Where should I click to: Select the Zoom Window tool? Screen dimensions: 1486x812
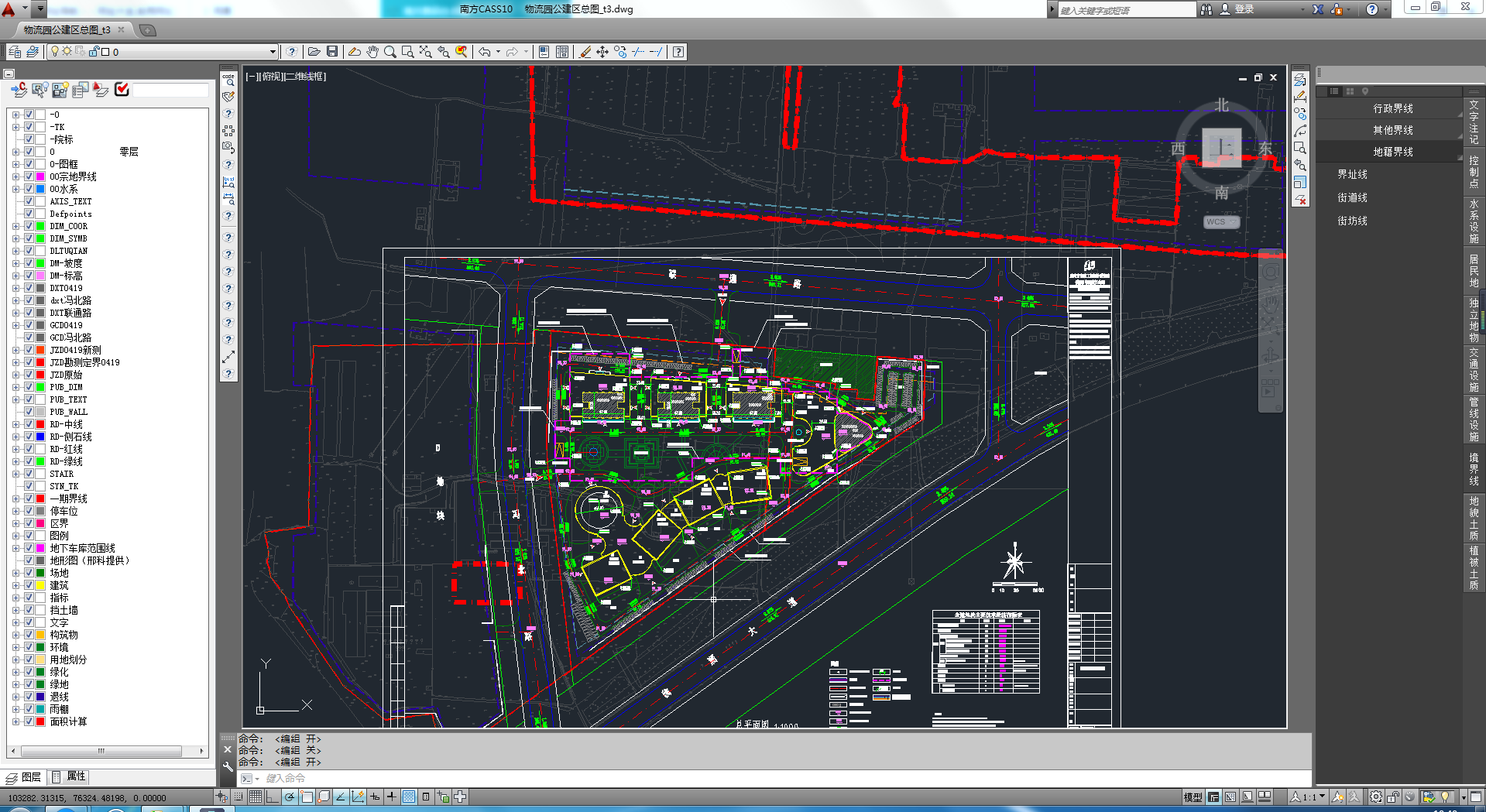408,52
